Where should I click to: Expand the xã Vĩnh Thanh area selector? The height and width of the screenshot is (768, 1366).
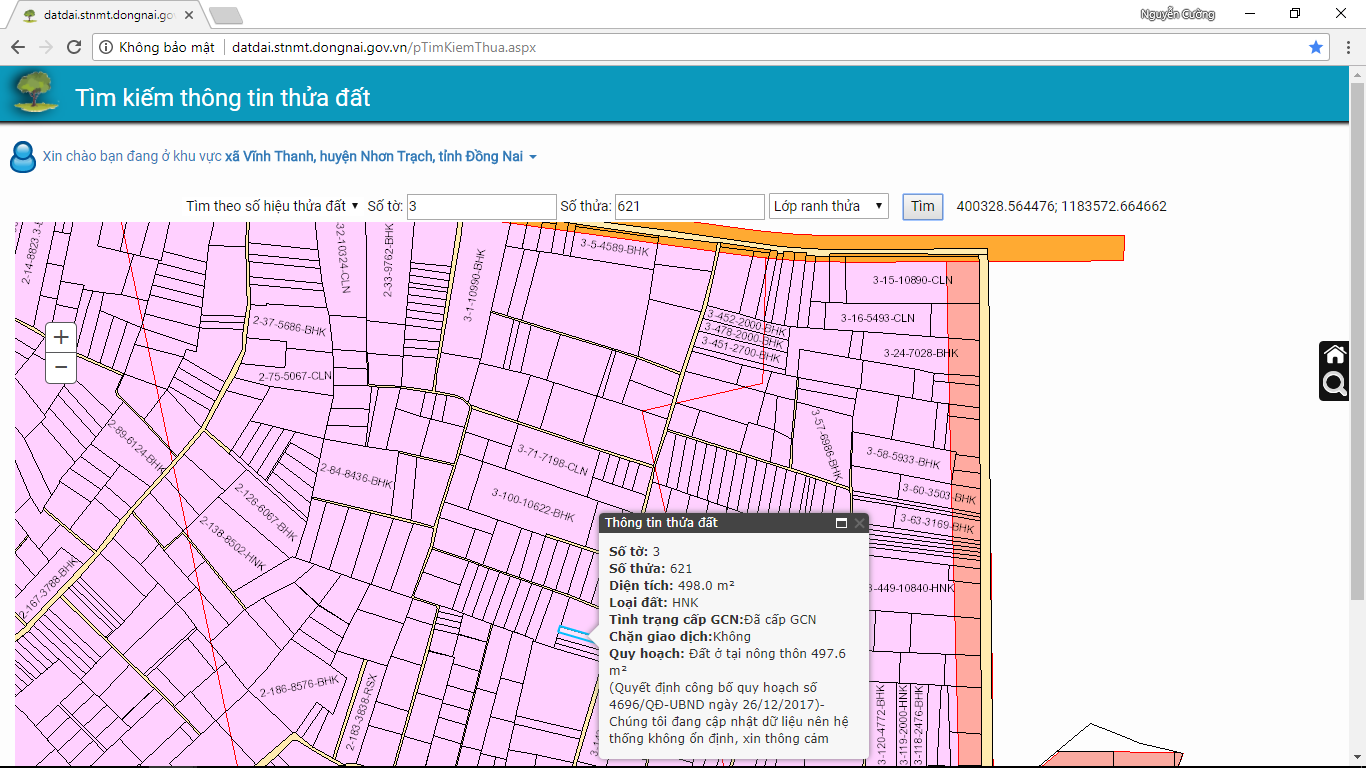point(381,157)
